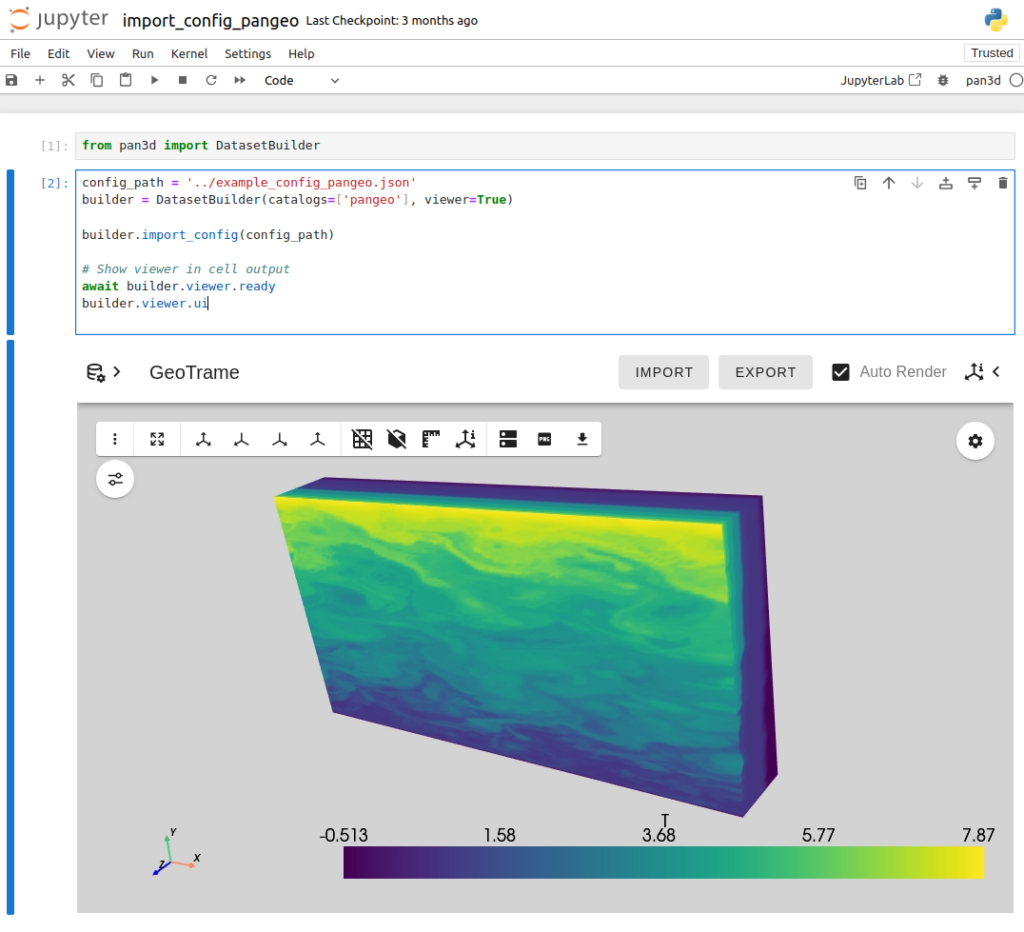Viewport: 1024px width, 932px height.
Task: Click the EXPORT button
Action: tap(765, 371)
